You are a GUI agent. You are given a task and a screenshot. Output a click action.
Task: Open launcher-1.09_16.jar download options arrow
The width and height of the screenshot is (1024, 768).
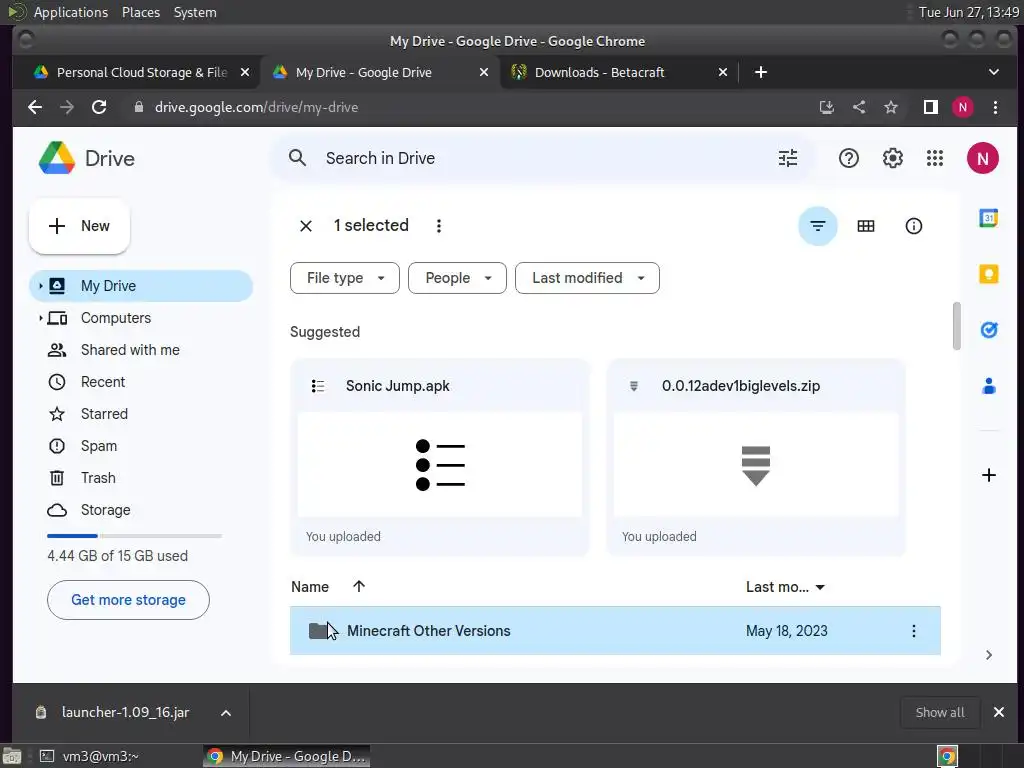pyautogui.click(x=225, y=713)
